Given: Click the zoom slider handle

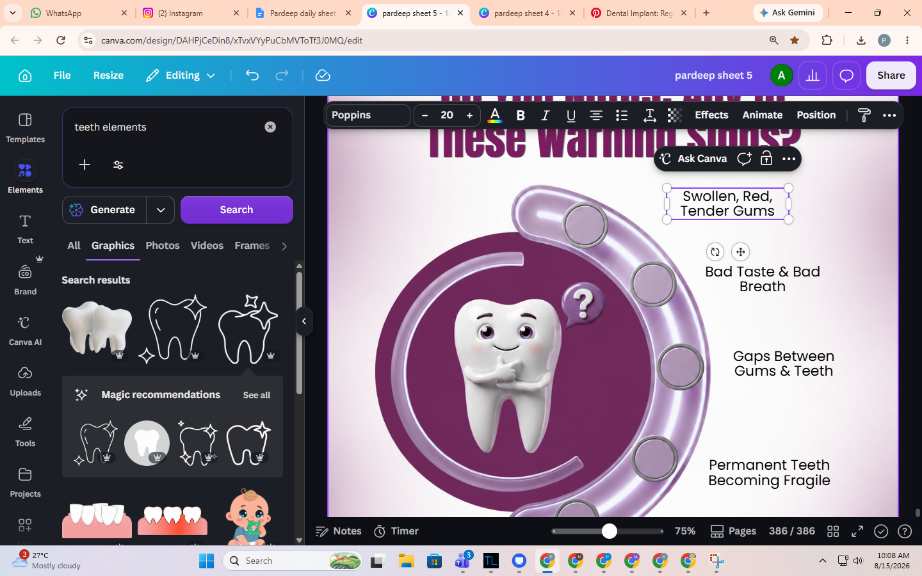Looking at the screenshot, I should [x=609, y=531].
